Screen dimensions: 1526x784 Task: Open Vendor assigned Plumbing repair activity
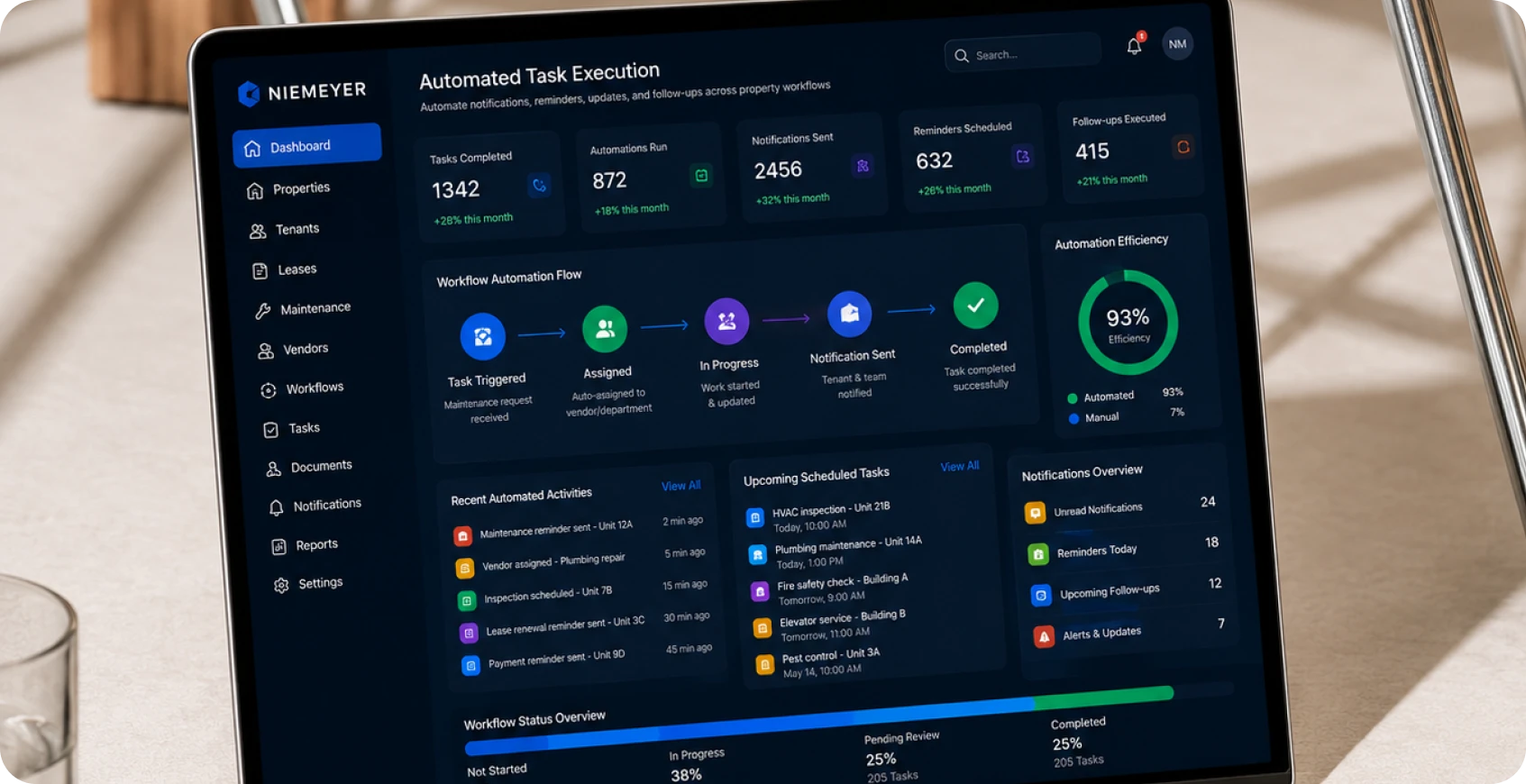pyautogui.click(x=581, y=561)
